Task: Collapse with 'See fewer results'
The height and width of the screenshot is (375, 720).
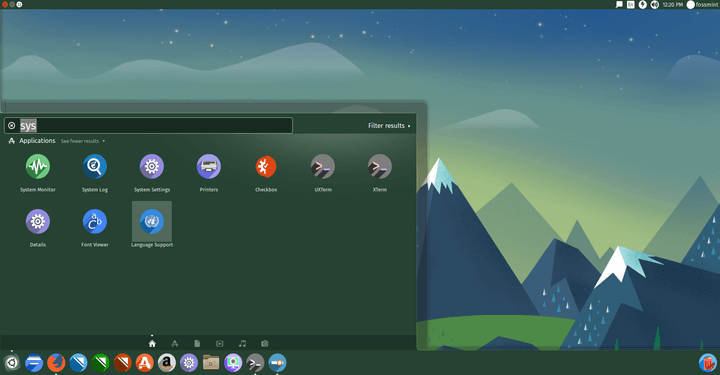Action: 83,141
